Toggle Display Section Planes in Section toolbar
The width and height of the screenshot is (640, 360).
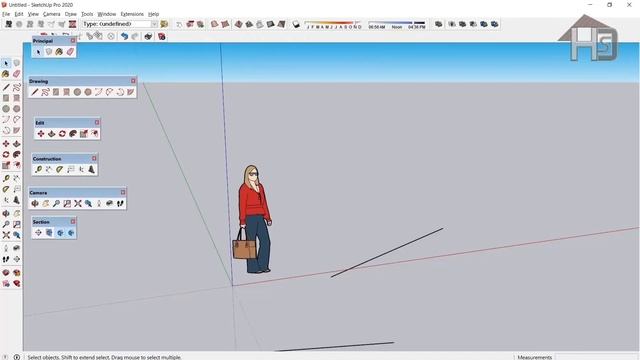(49, 233)
